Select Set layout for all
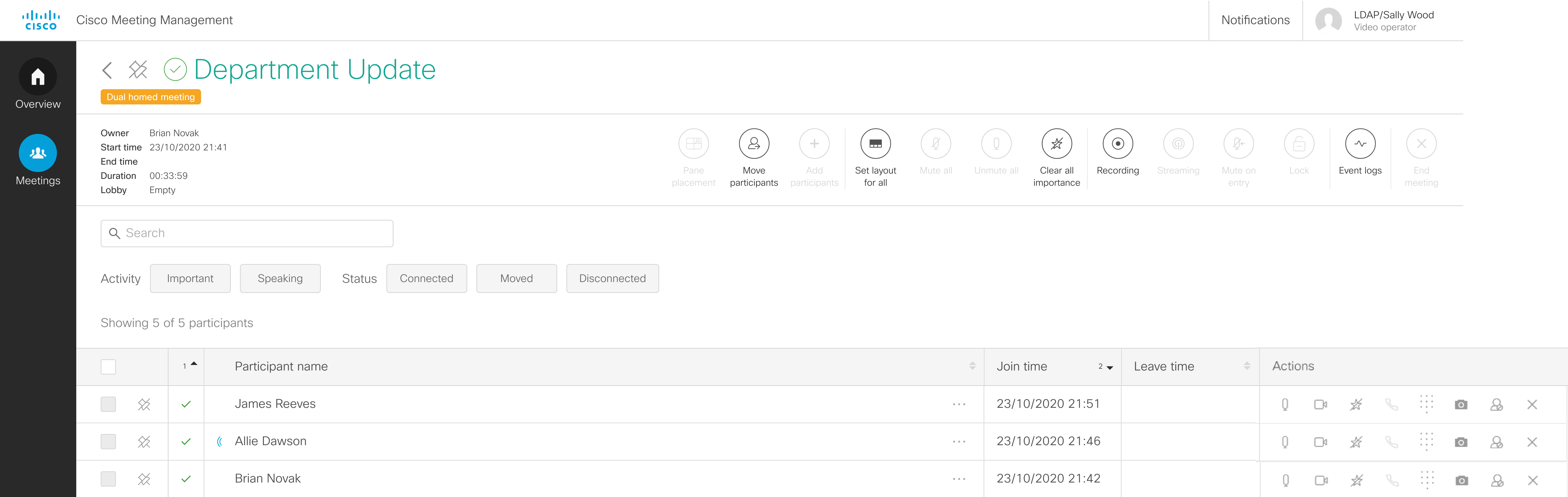 (x=875, y=144)
